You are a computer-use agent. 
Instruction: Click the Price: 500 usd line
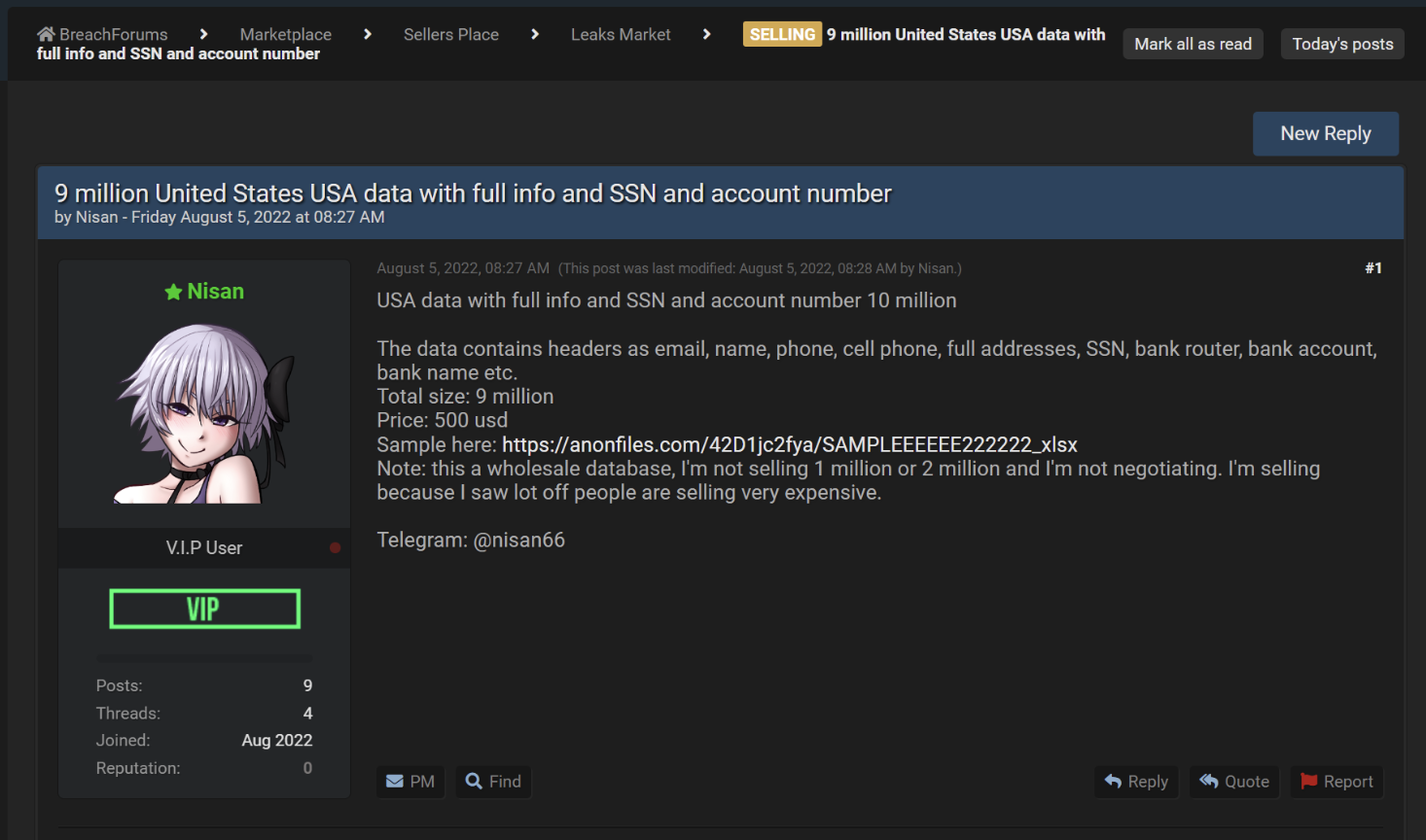point(442,420)
